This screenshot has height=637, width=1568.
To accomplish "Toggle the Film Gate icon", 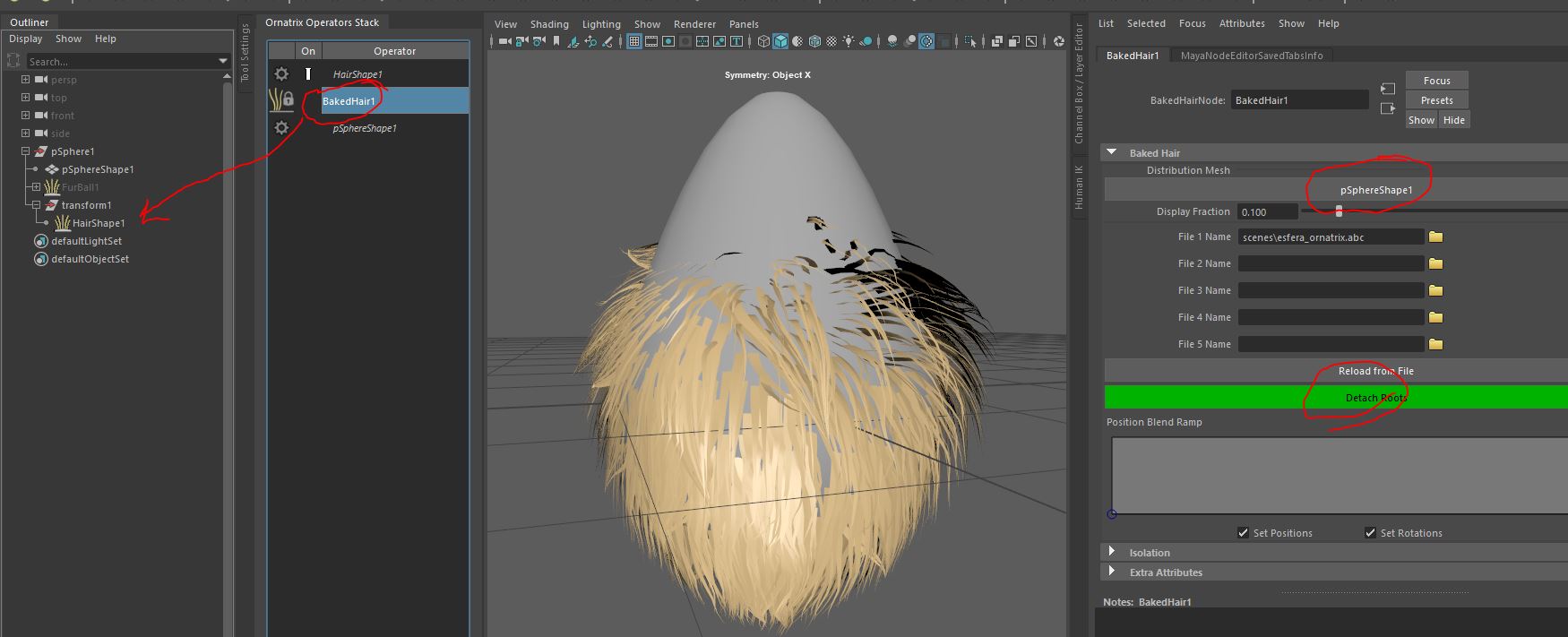I will (x=651, y=41).
